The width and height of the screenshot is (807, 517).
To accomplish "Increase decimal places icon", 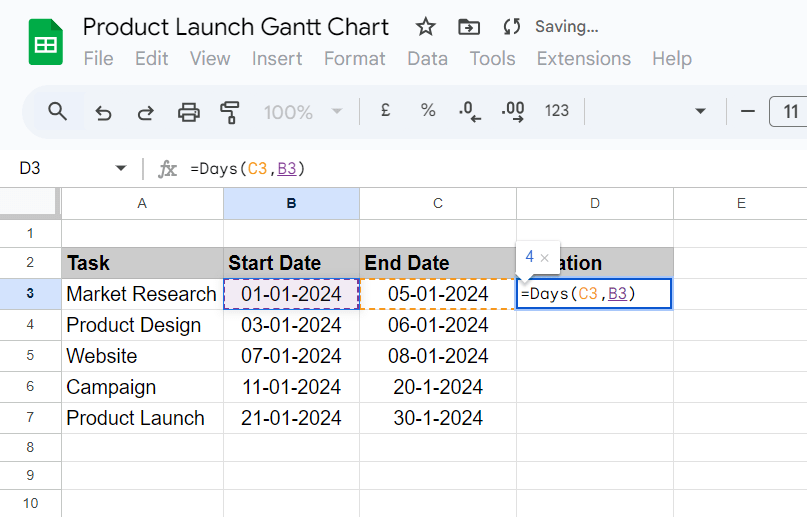I will [513, 111].
